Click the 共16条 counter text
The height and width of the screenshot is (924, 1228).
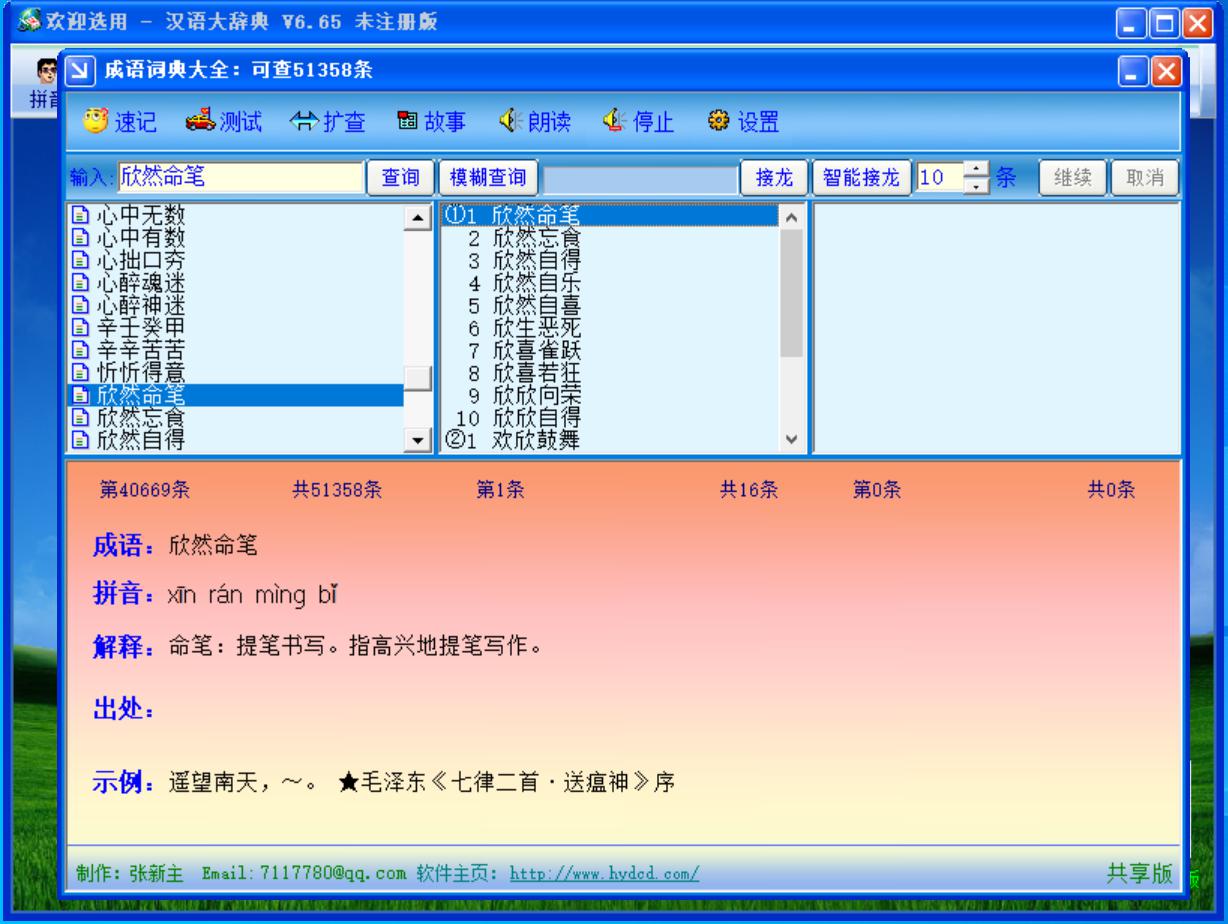(x=749, y=490)
